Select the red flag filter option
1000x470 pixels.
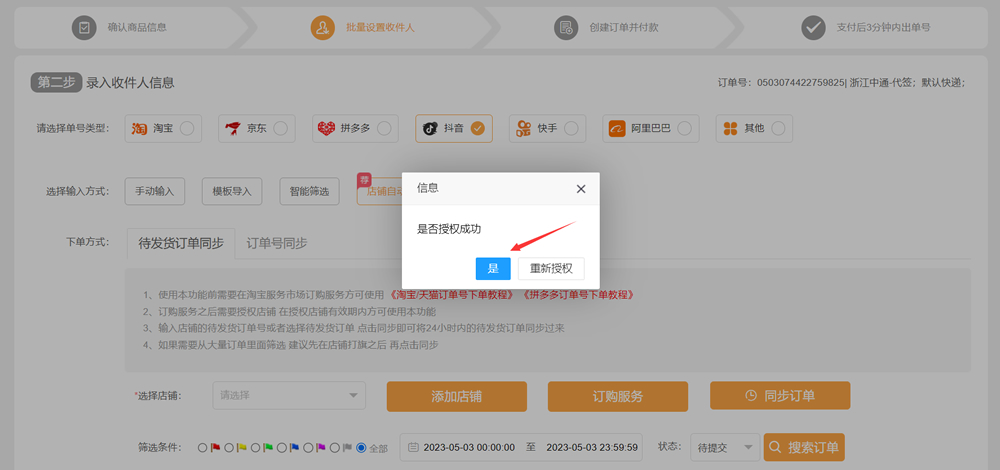[204, 447]
